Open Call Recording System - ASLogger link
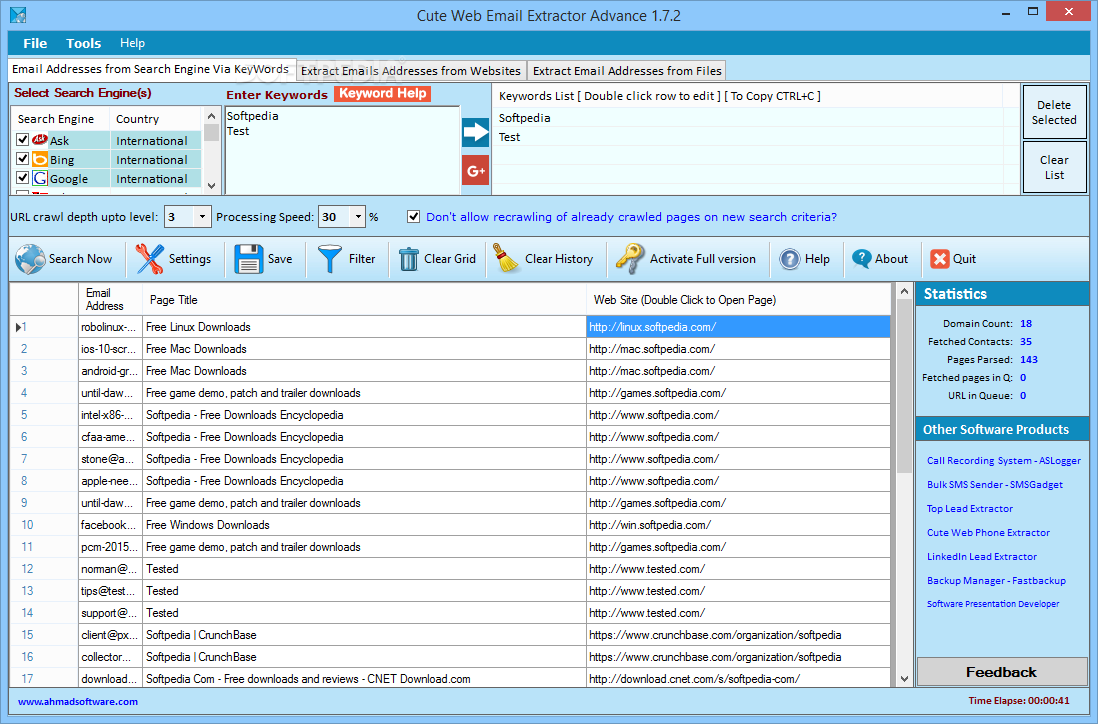Screen dimensions: 1098x724 point(1003,461)
